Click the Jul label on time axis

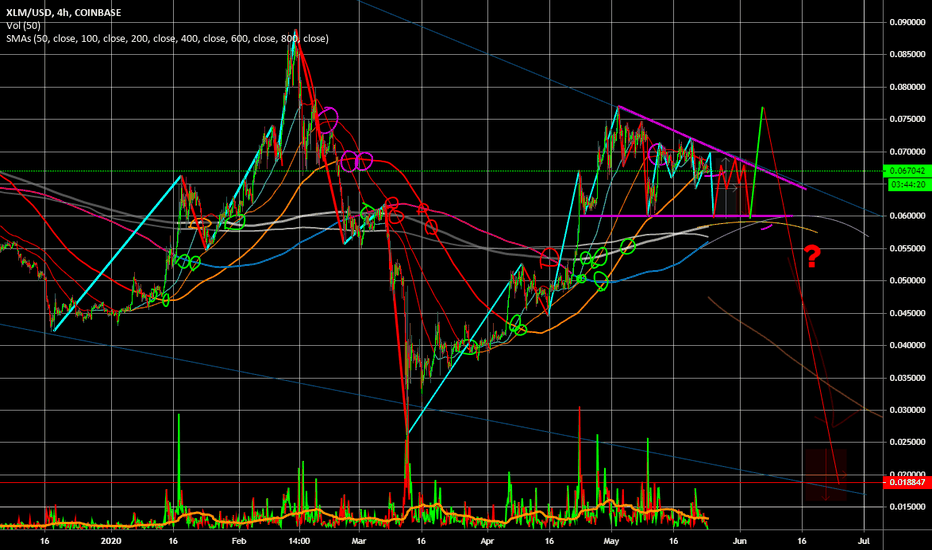[x=864, y=541]
